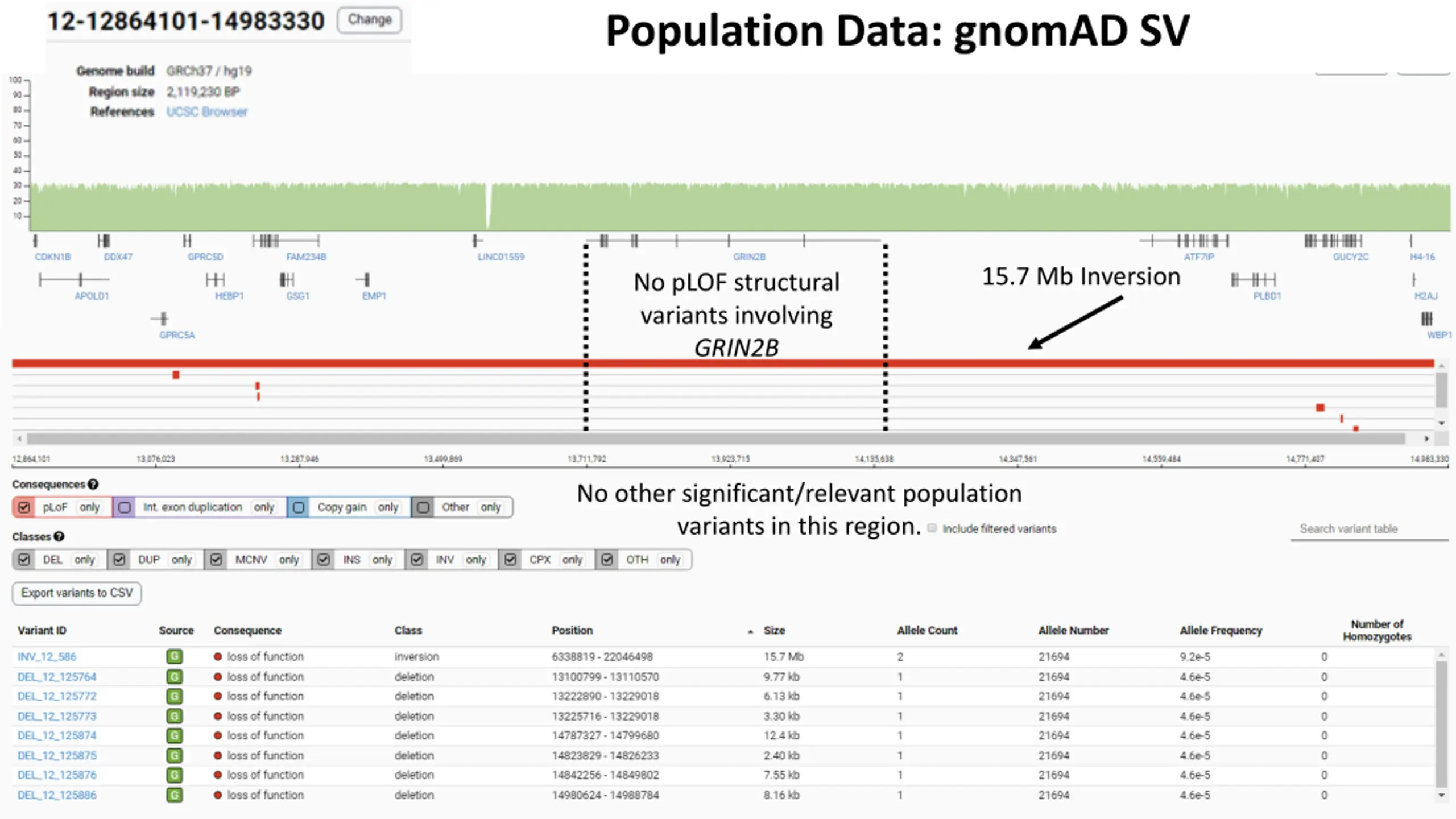Uncheck the OTH class checkbox
This screenshot has height=819, width=1456.
click(x=607, y=560)
